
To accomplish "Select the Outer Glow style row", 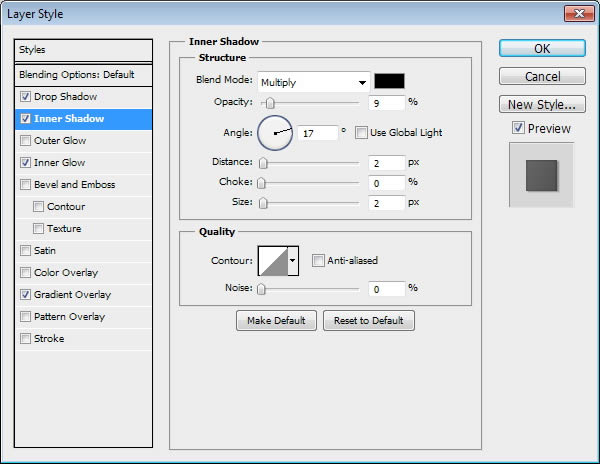I will click(x=83, y=140).
